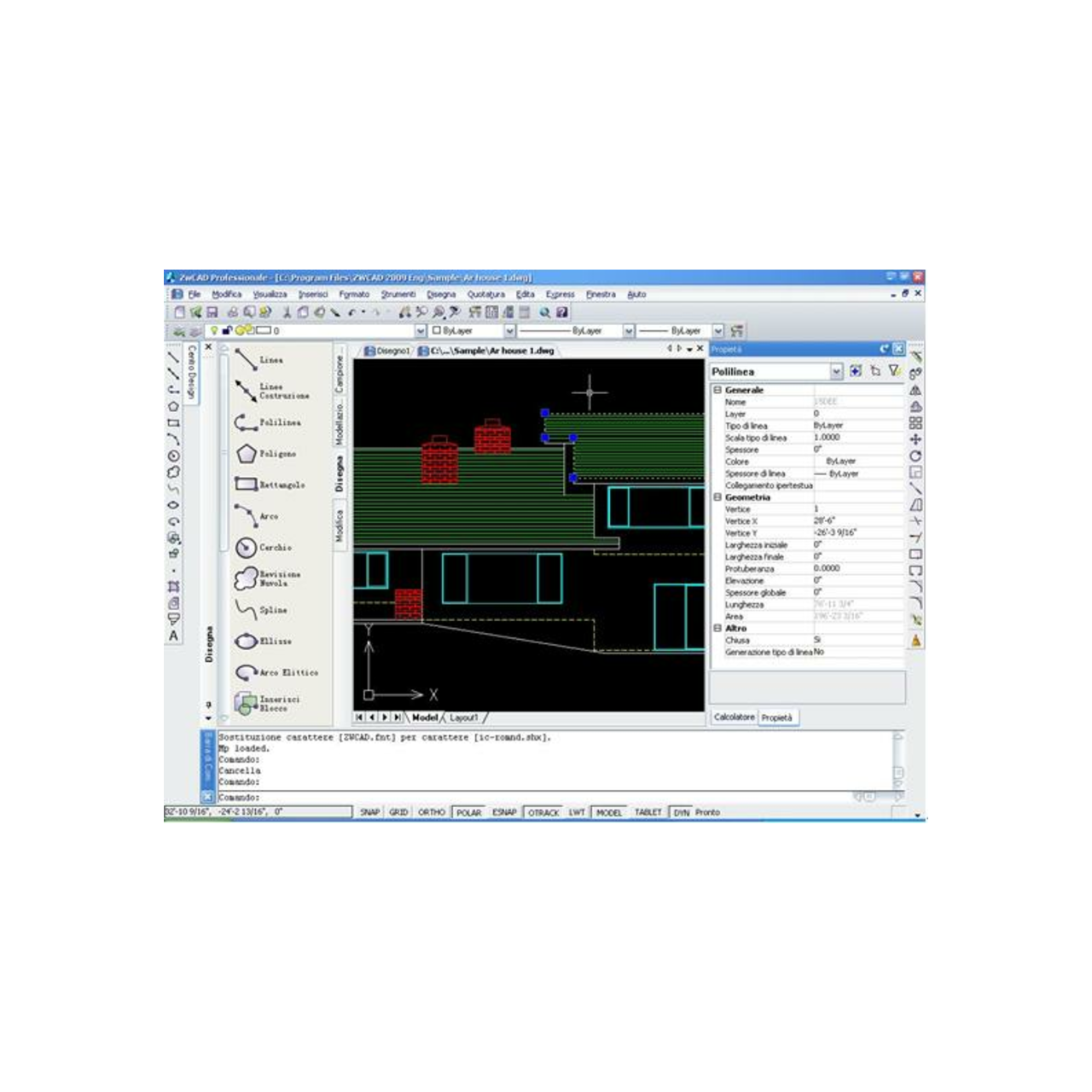Open the Quotatura menu
Image resolution: width=1092 pixels, height=1092 pixels.
point(486,294)
